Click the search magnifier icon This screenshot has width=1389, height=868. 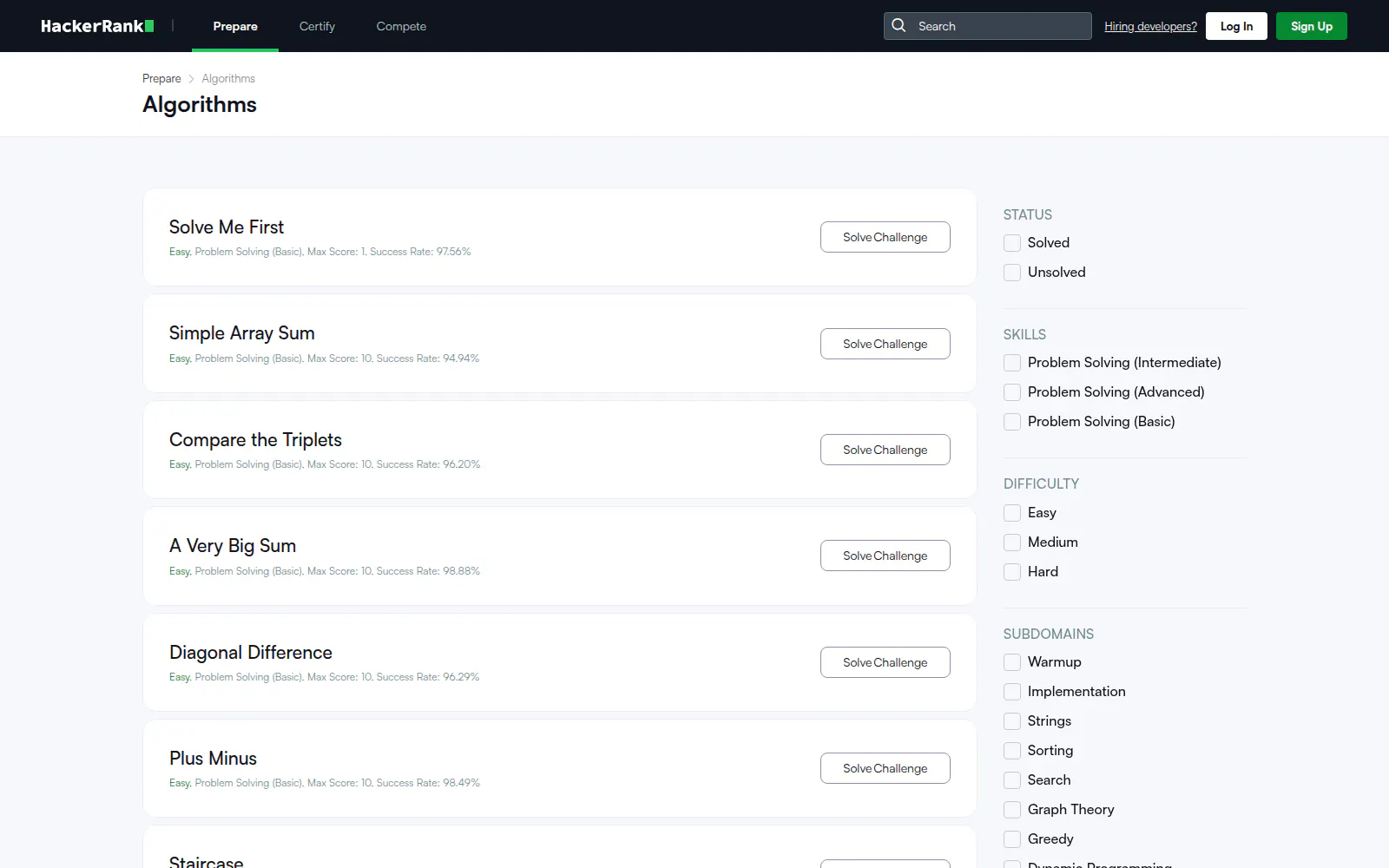coord(899,26)
